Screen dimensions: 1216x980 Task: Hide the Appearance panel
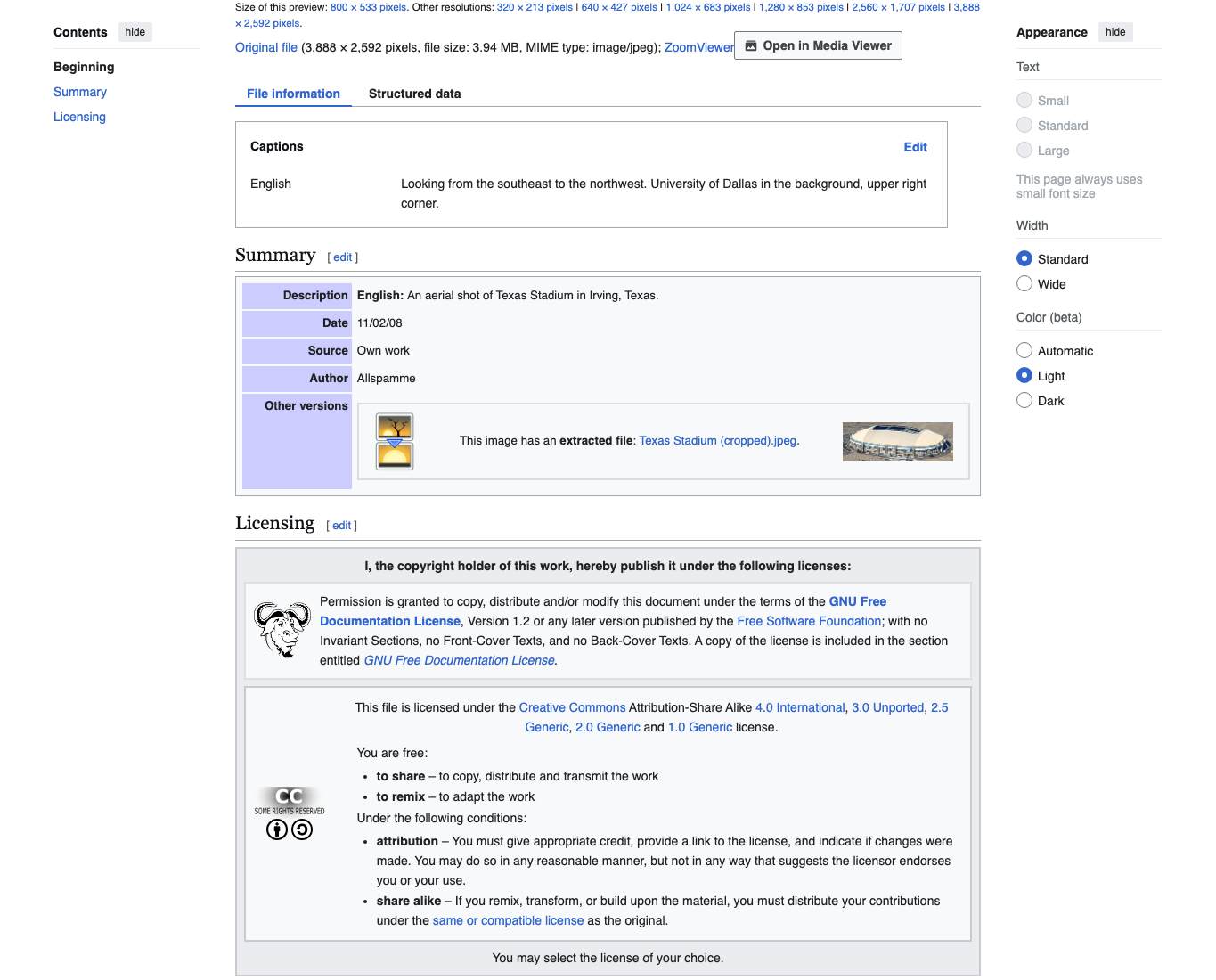click(1115, 32)
